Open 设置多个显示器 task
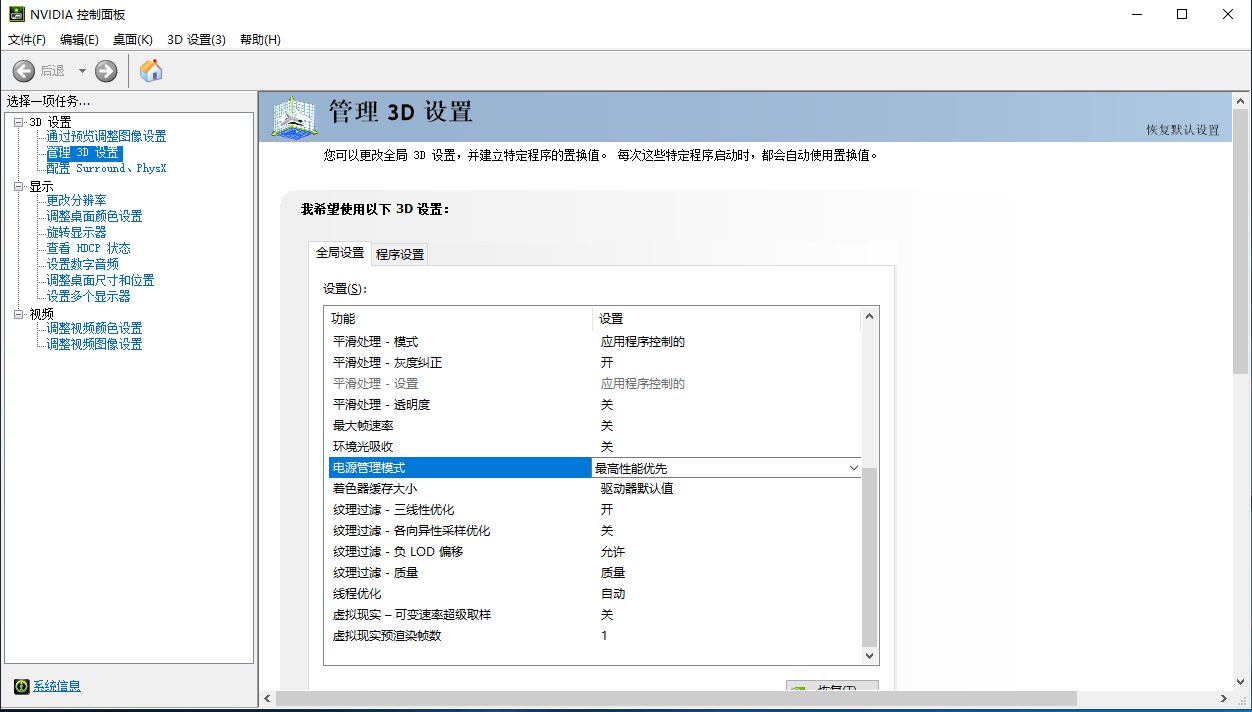Image resolution: width=1252 pixels, height=712 pixels. 88,297
